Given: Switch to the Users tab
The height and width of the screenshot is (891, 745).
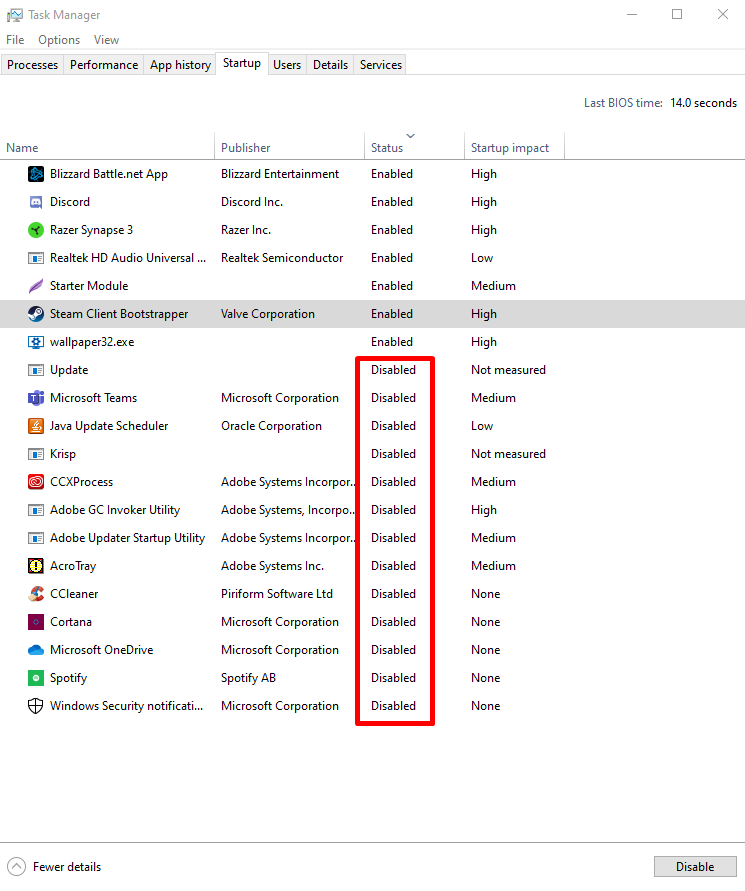Looking at the screenshot, I should click(287, 65).
